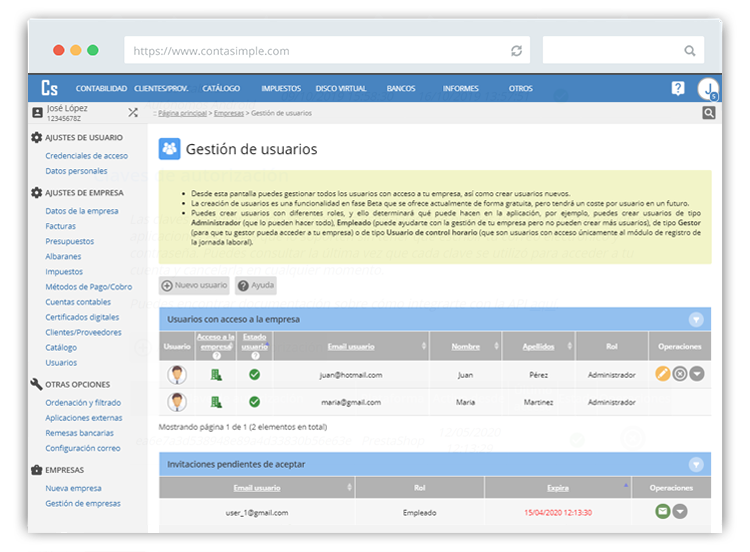This screenshot has height=552, width=750.
Task: Click María's user avatar picture
Action: pyautogui.click(x=177, y=402)
